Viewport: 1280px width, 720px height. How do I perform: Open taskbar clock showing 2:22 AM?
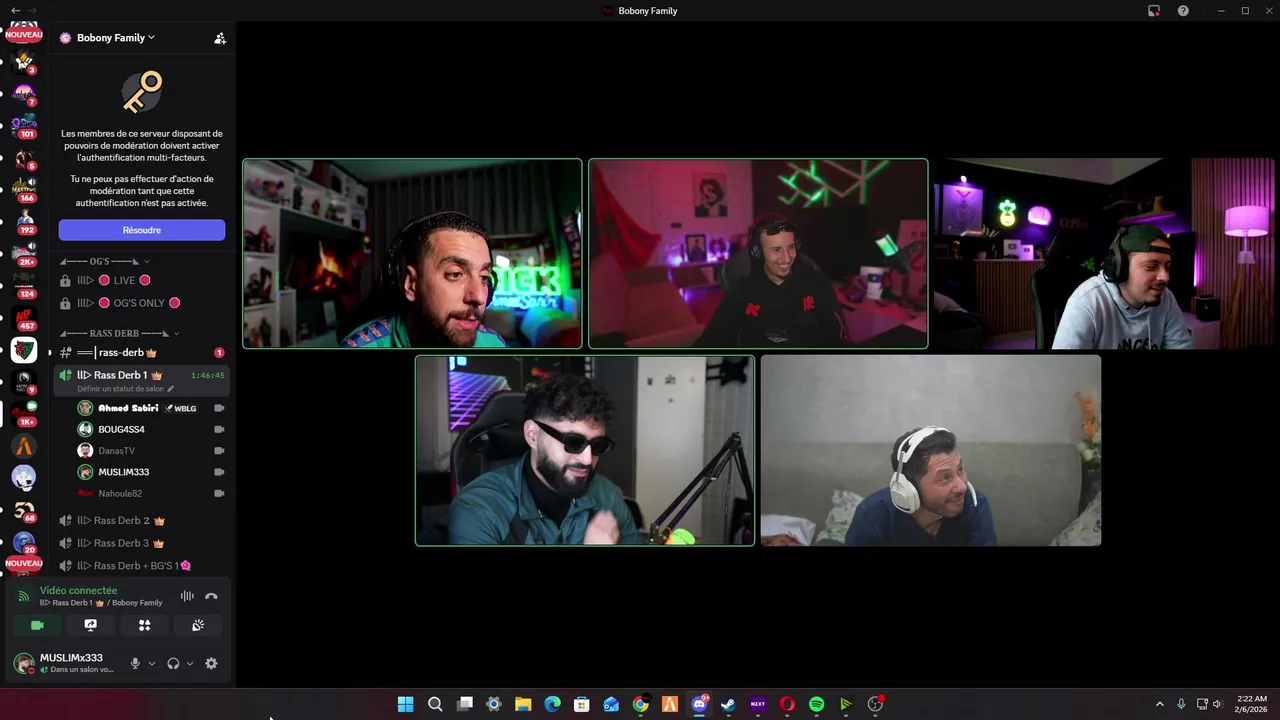[x=1252, y=704]
